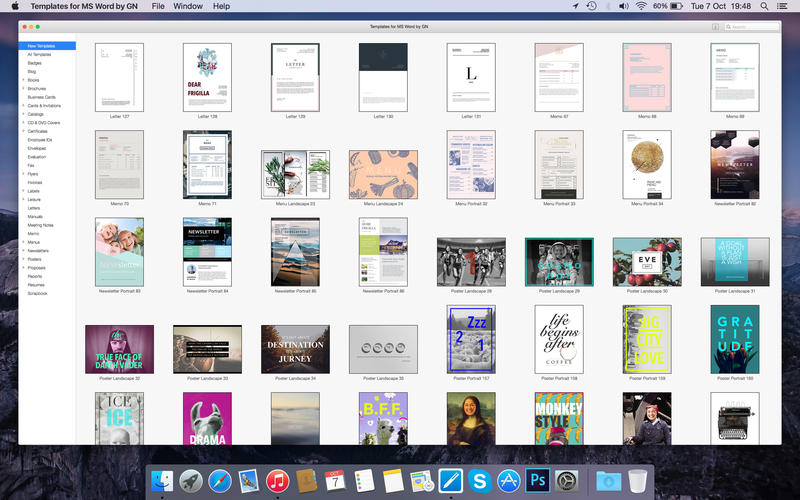Select Menu Portrait 34 template

pos(647,165)
